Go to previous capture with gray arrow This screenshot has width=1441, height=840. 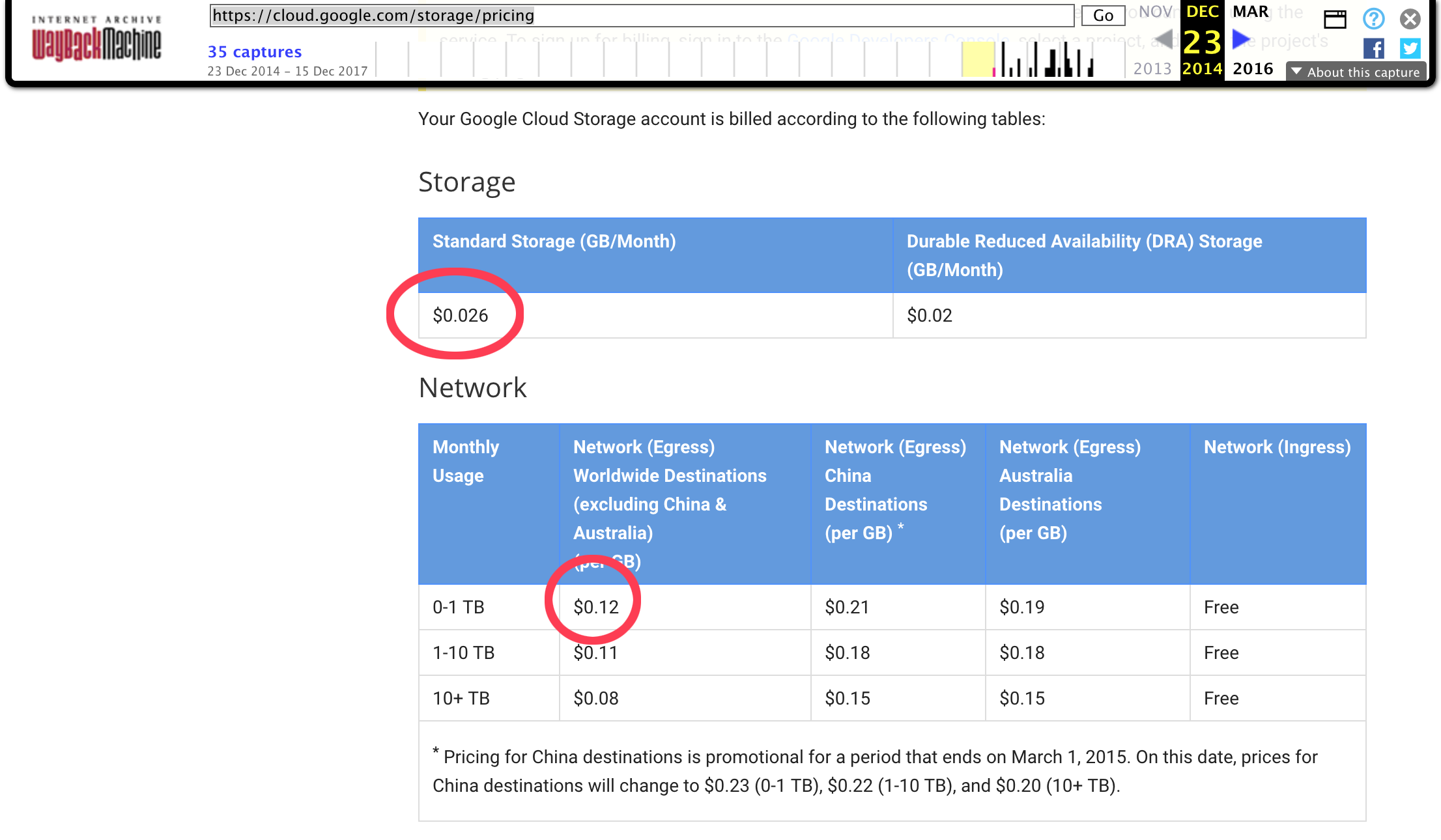[1163, 40]
